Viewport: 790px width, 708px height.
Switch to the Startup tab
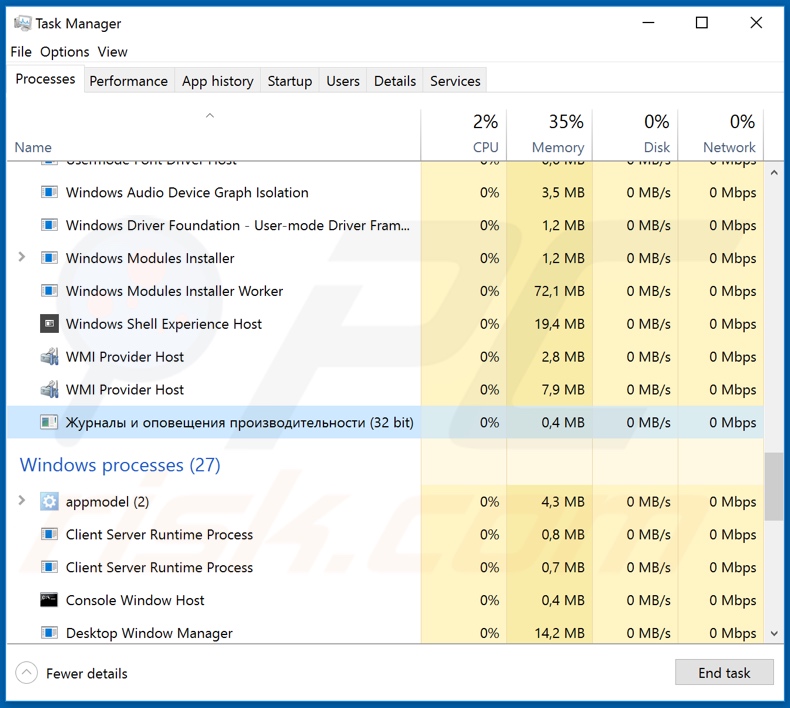tap(290, 81)
